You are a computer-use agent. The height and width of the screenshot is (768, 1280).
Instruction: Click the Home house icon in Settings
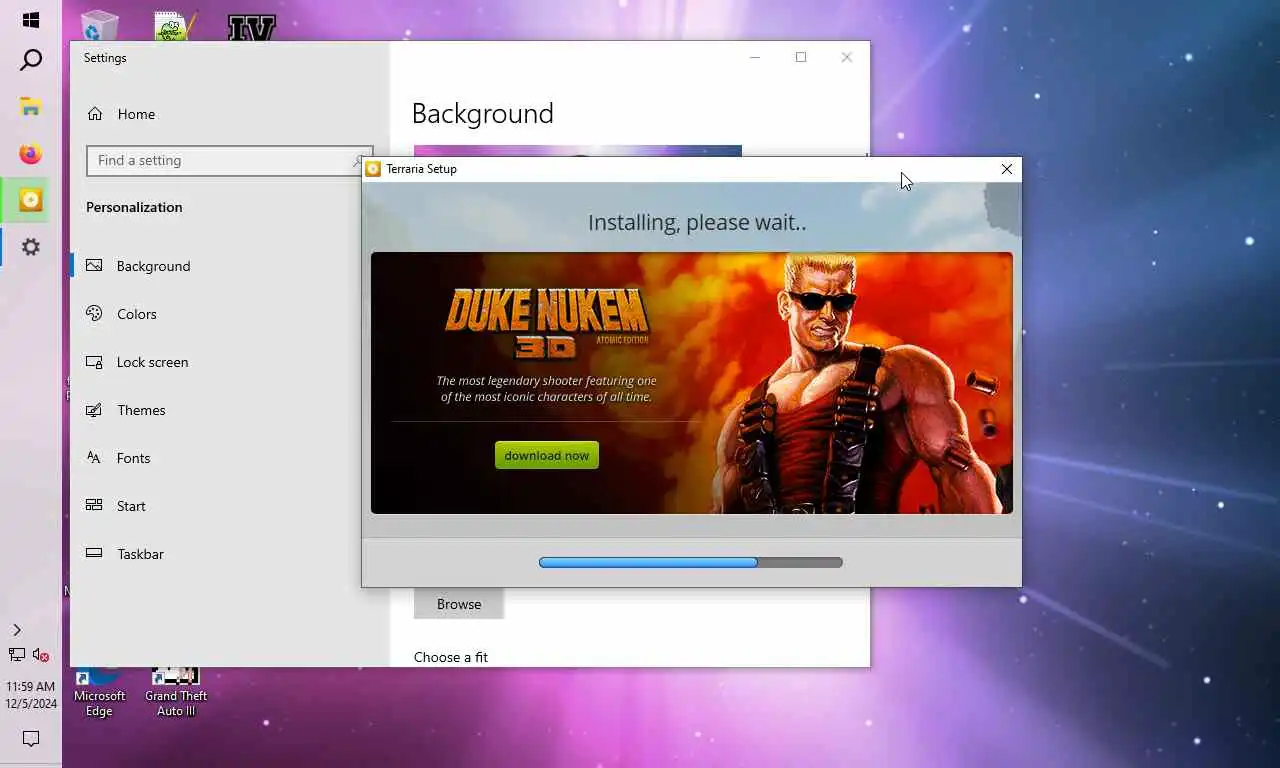(95, 114)
